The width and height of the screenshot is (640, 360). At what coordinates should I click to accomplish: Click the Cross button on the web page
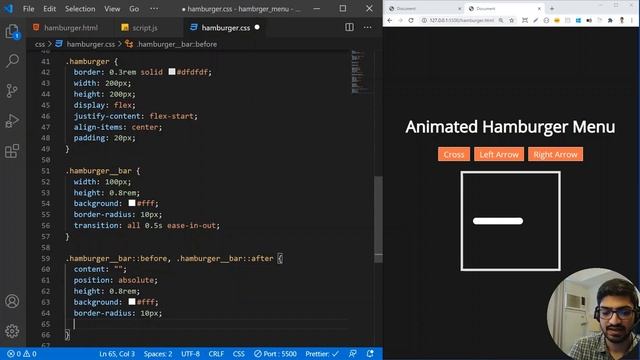[454, 154]
